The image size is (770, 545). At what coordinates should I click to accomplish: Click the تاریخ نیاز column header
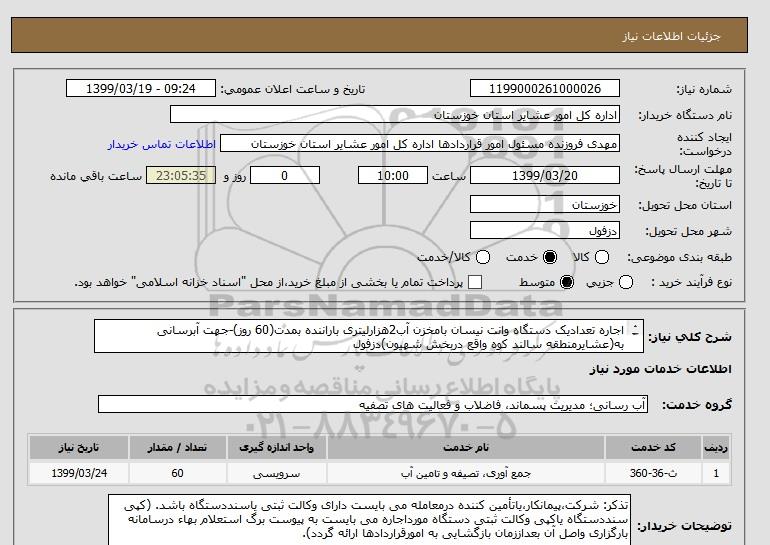click(79, 447)
